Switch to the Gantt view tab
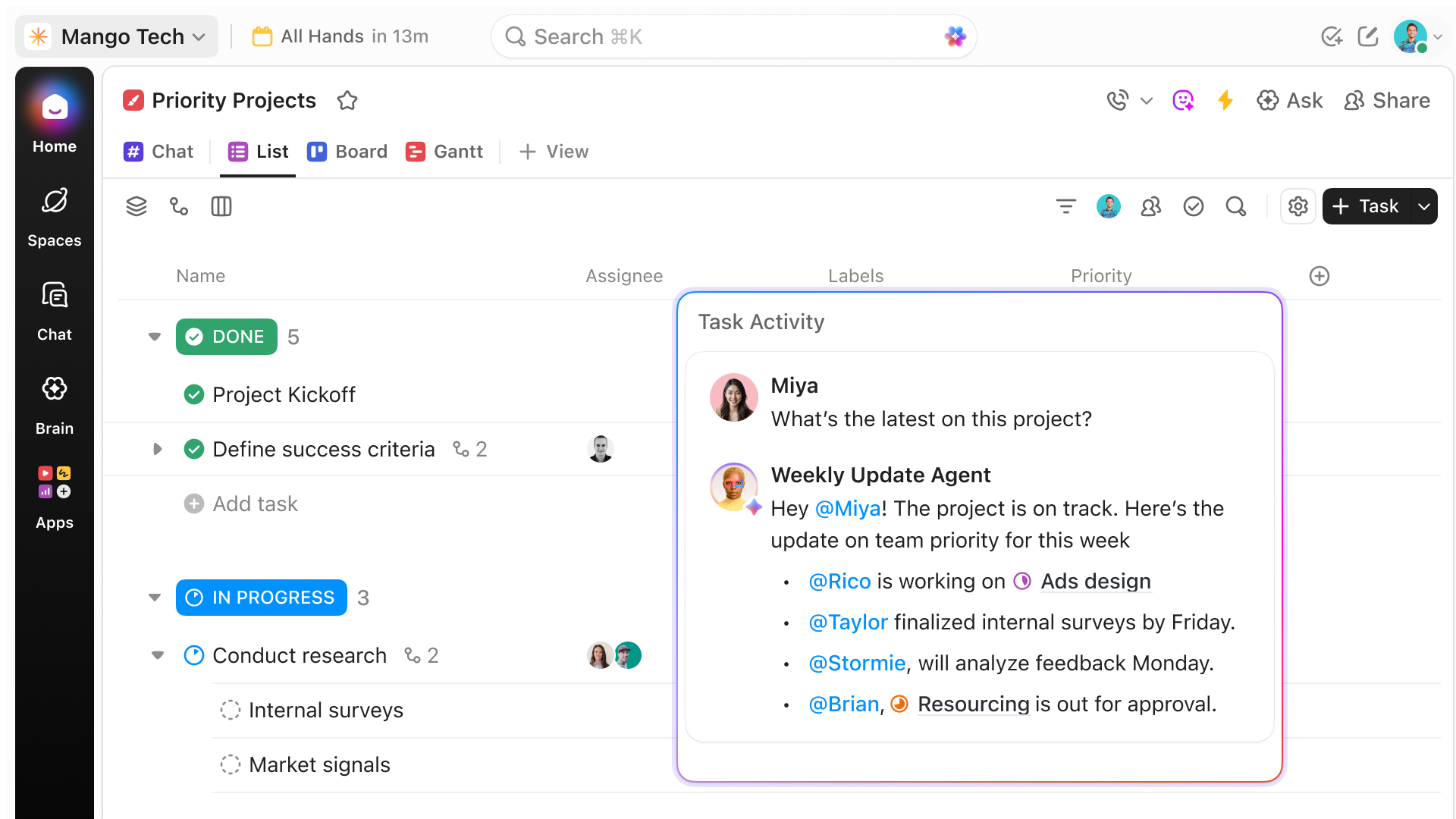Image resolution: width=1456 pixels, height=819 pixels. [x=444, y=152]
